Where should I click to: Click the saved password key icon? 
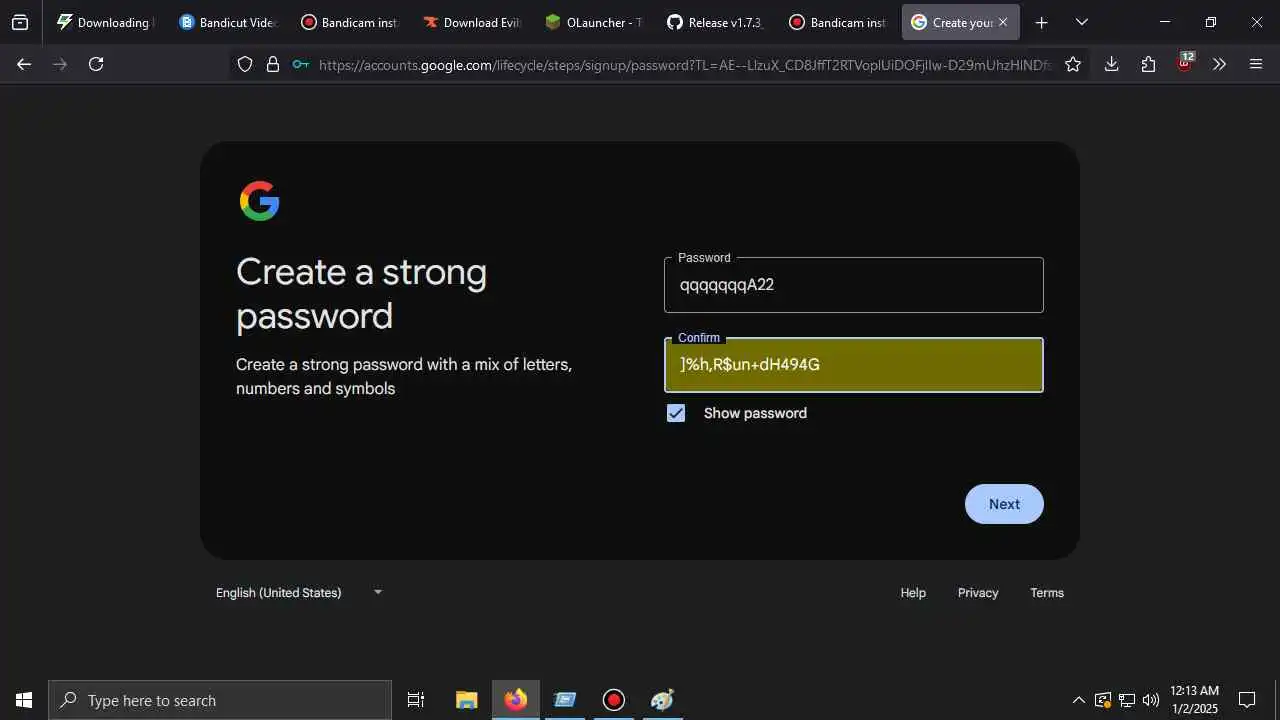point(301,65)
